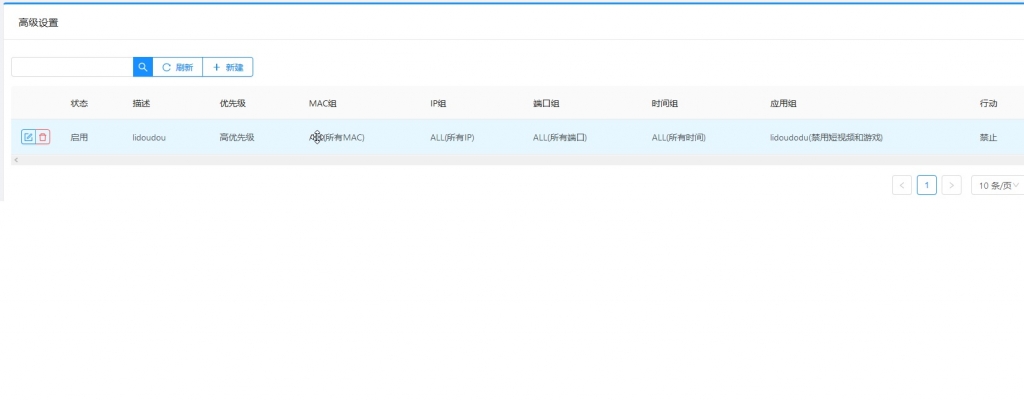Click the lidoudodu(禁用短视频和游戏) app group cell
Screen dimensions: 1024x401
point(827,138)
